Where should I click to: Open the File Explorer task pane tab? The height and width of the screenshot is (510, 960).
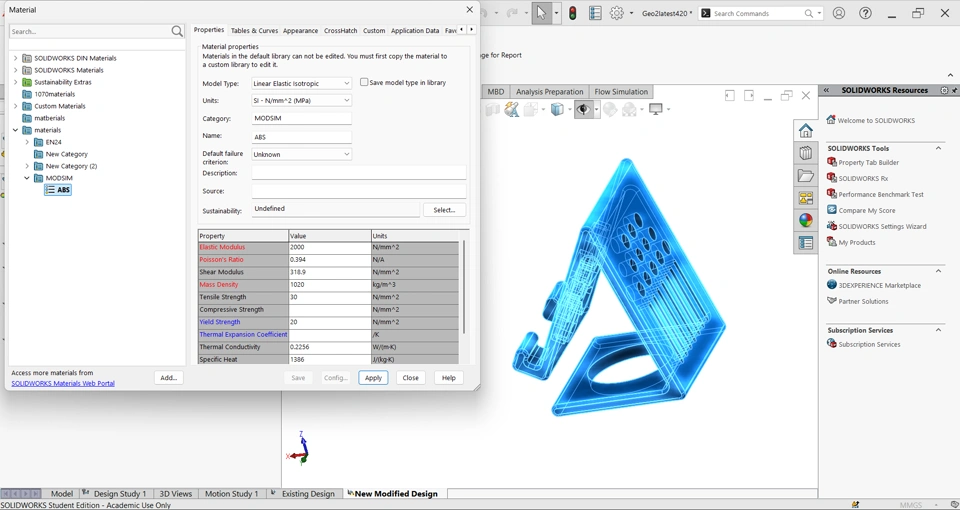pos(805,176)
